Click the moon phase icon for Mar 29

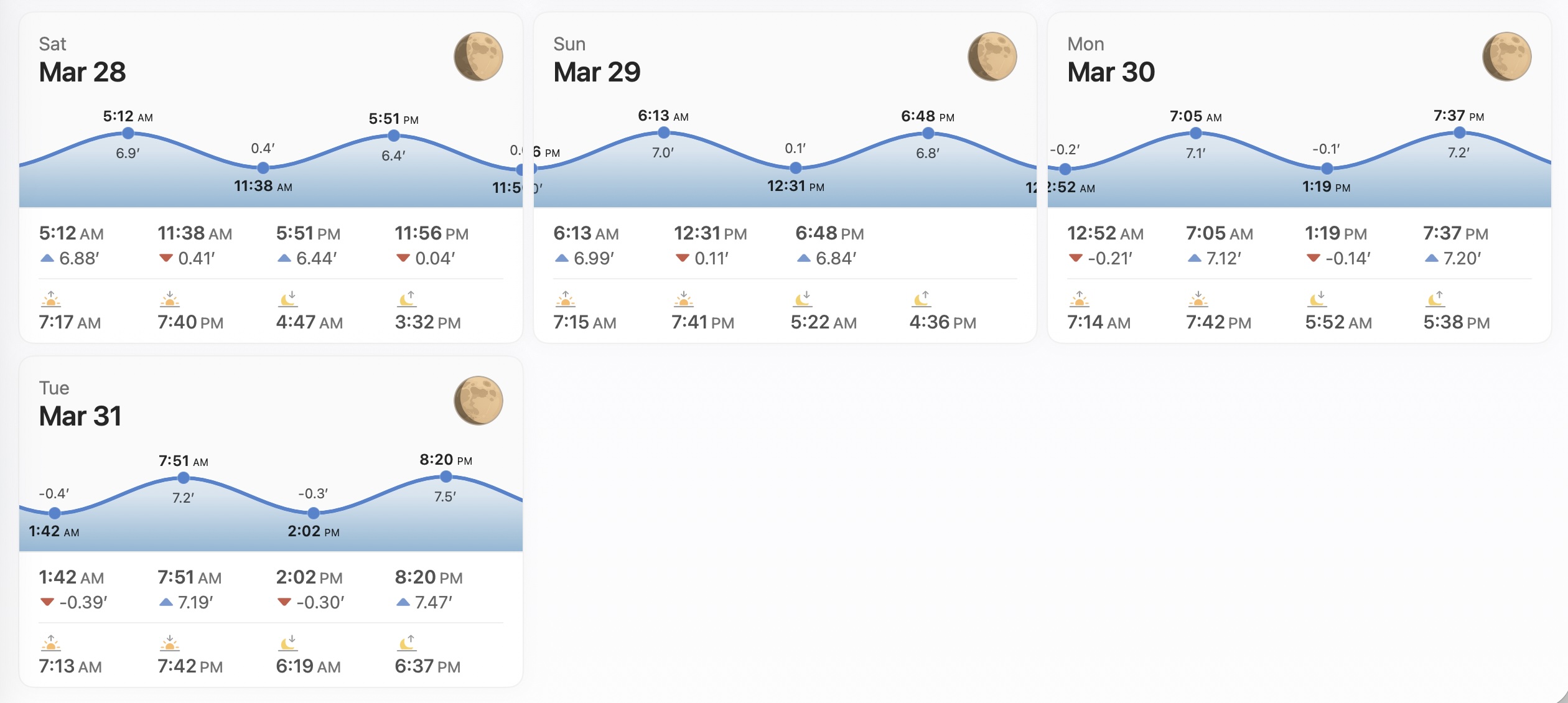point(992,57)
